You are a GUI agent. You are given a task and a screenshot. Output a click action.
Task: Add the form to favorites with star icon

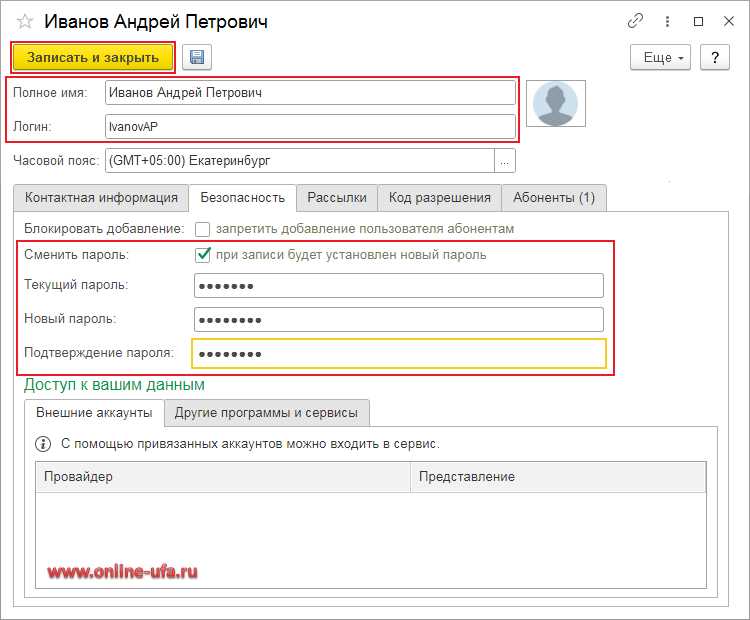[x=24, y=22]
